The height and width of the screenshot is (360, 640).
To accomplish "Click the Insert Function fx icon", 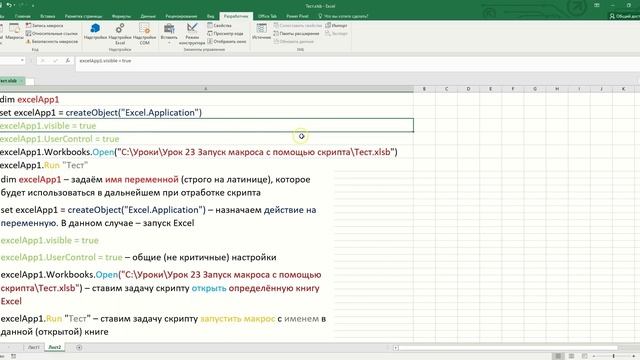I will [x=68, y=60].
